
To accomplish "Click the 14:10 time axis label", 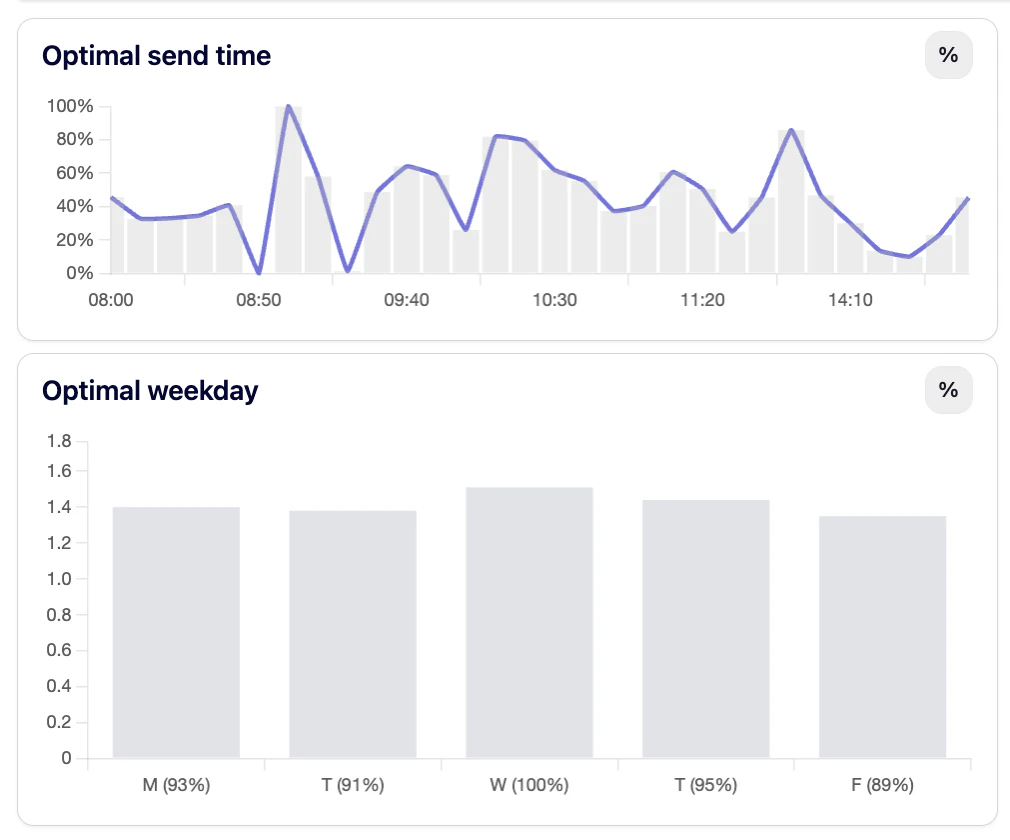I will (850, 299).
